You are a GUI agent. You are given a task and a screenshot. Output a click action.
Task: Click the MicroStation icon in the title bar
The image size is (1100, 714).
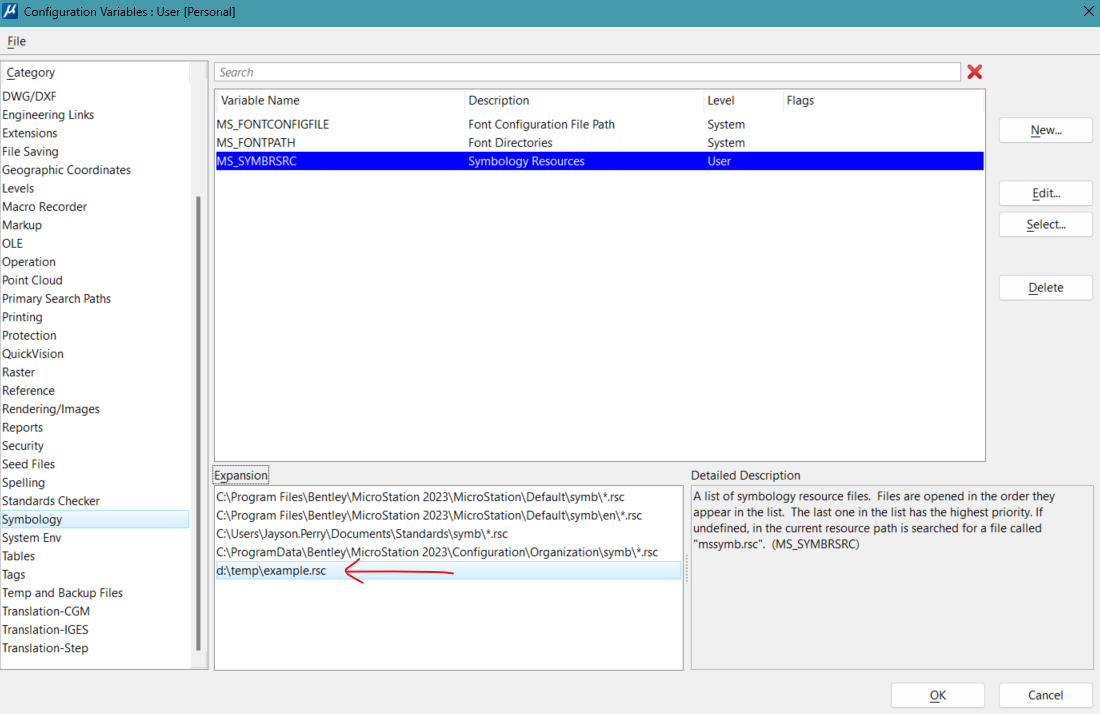(x=11, y=11)
